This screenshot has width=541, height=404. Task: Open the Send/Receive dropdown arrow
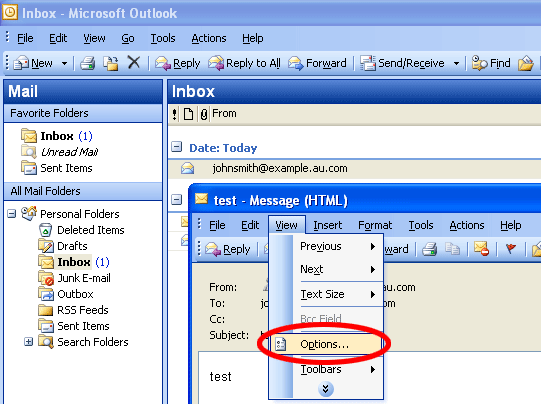[456, 63]
